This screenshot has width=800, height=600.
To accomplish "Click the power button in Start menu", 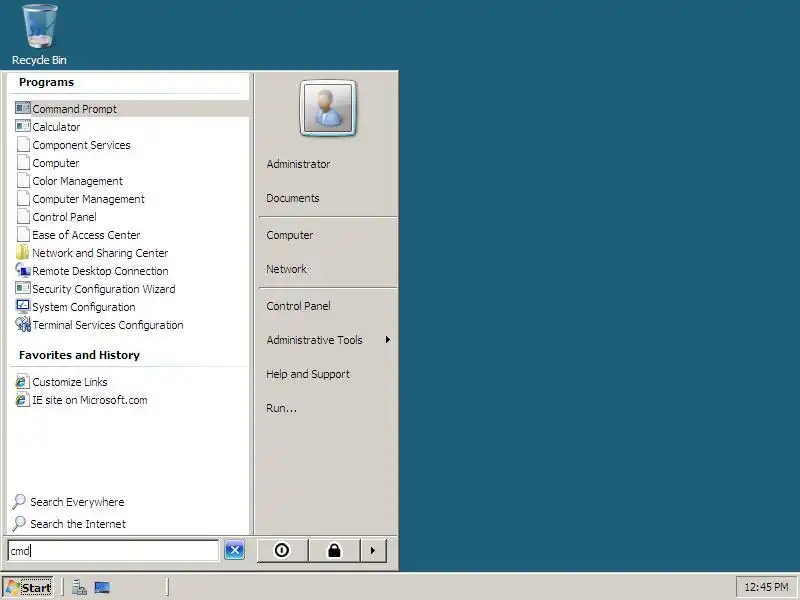I will (x=282, y=551).
